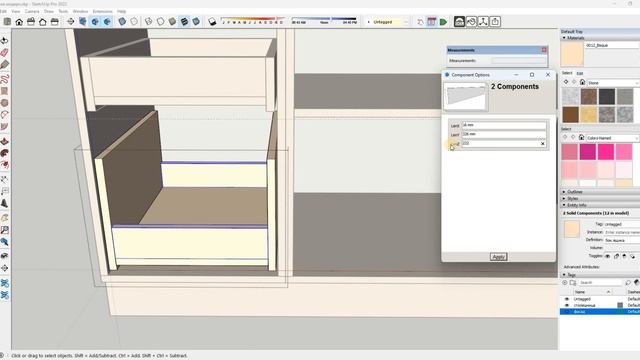Viewport: 640px width, 360px height.
Task: Click the four-arrow move icon in top toolbar
Action: coord(71,22)
